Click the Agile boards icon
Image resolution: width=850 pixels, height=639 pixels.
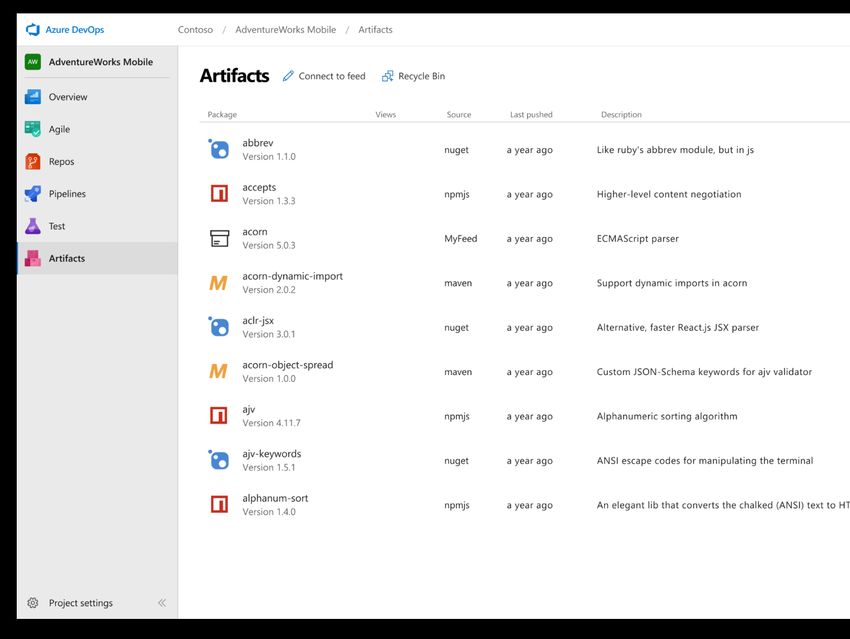(33, 129)
